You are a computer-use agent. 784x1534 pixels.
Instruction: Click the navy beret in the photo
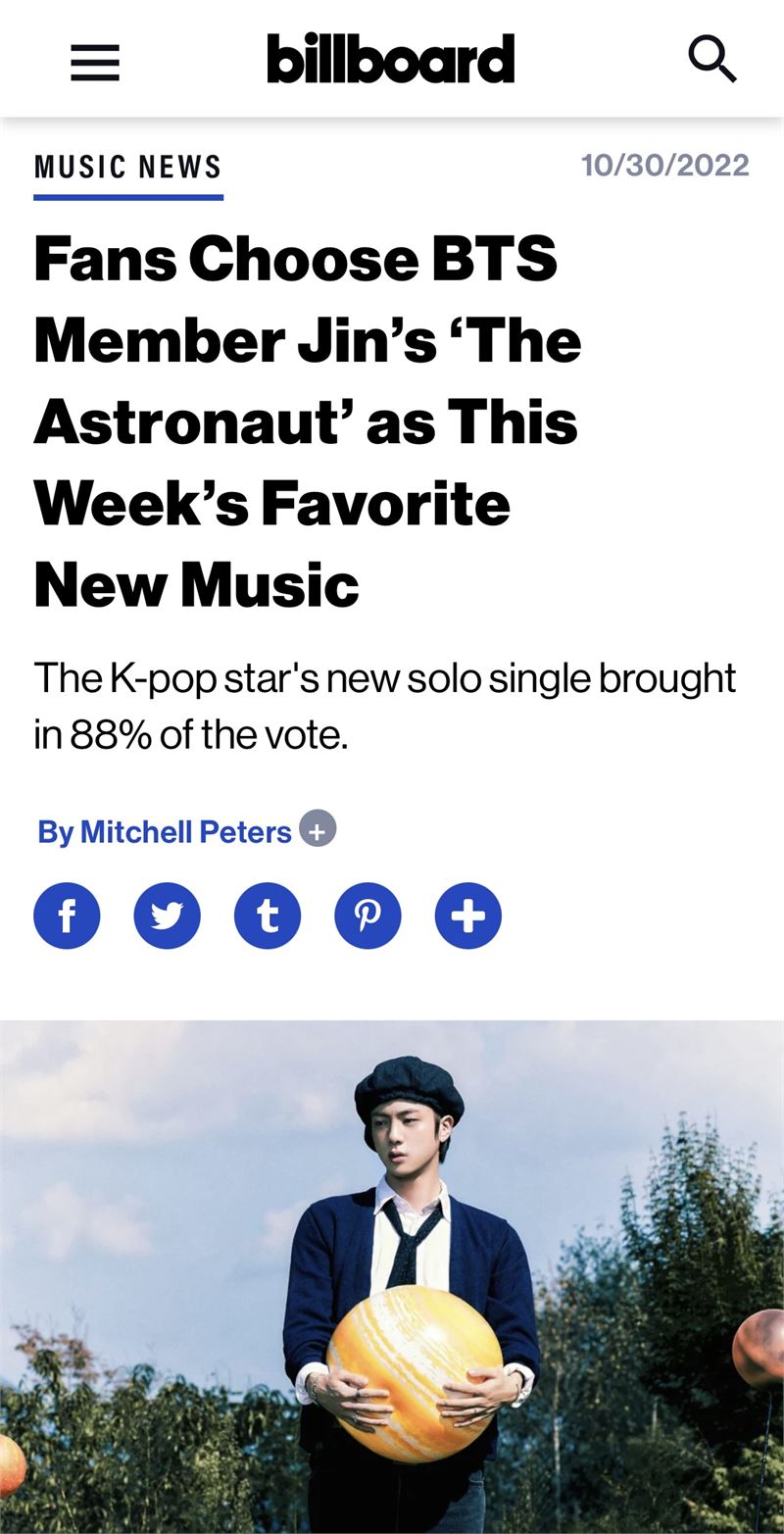pos(408,1085)
